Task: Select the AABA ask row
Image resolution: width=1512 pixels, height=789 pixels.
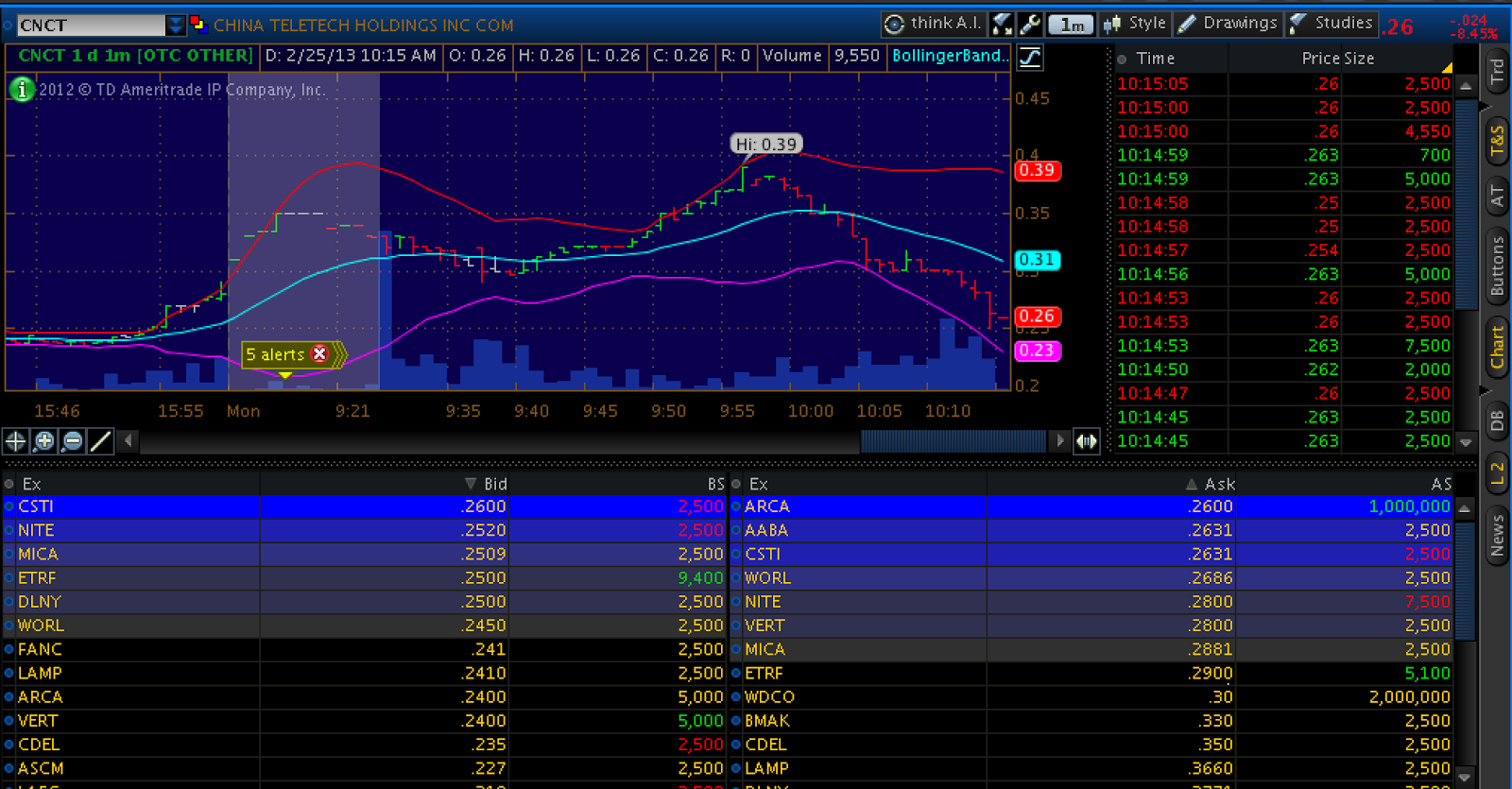Action: coord(1091,530)
